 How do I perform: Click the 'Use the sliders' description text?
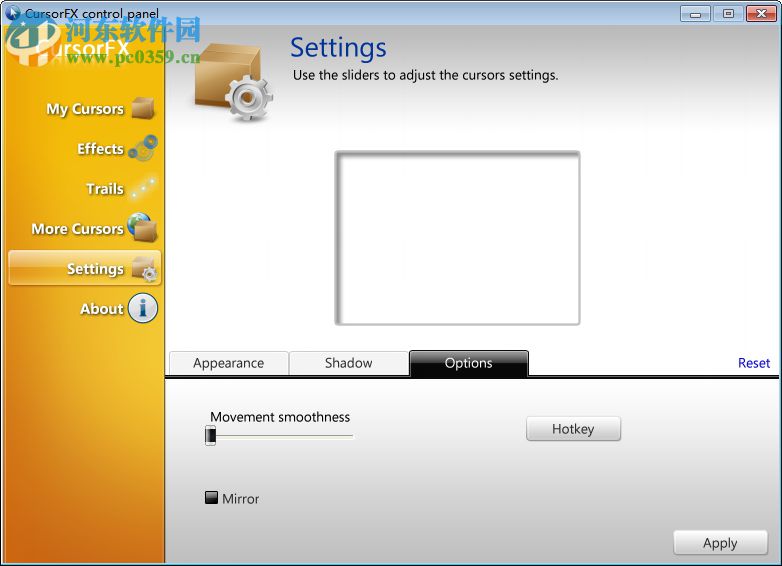click(425, 75)
